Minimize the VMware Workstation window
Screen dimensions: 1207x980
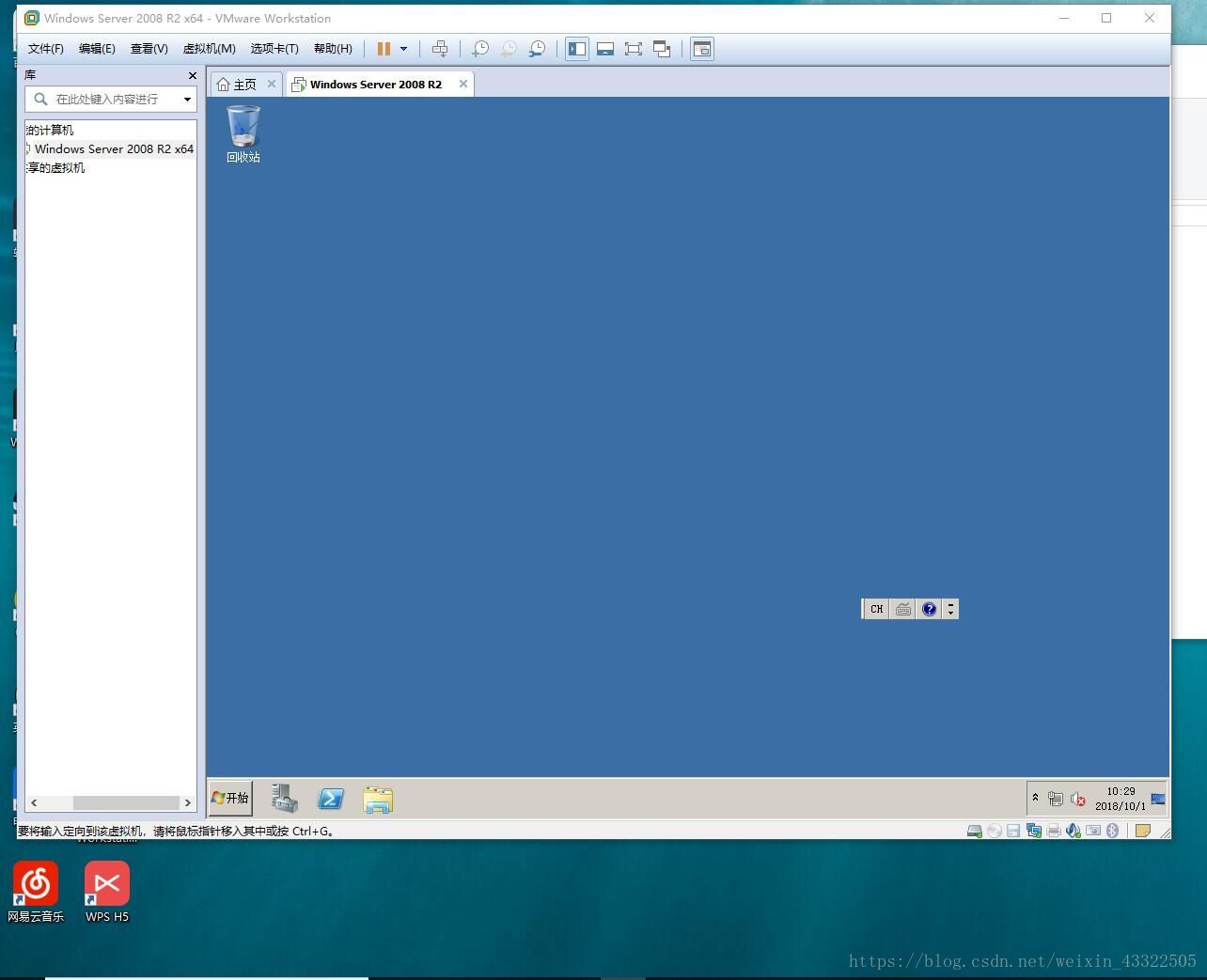click(1064, 18)
